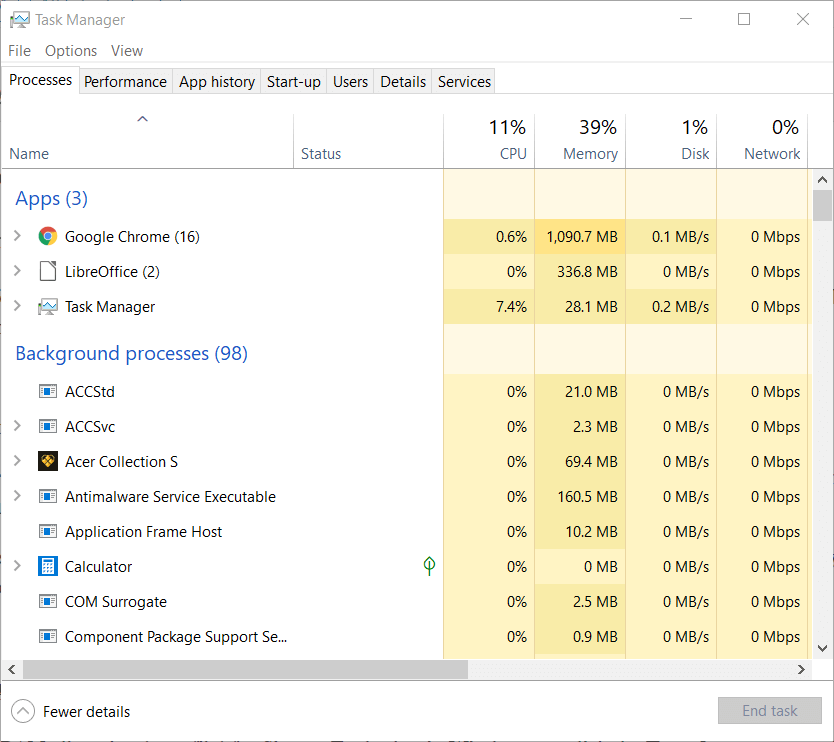Click the Calculator app icon
Image resolution: width=834 pixels, height=742 pixels.
click(48, 566)
